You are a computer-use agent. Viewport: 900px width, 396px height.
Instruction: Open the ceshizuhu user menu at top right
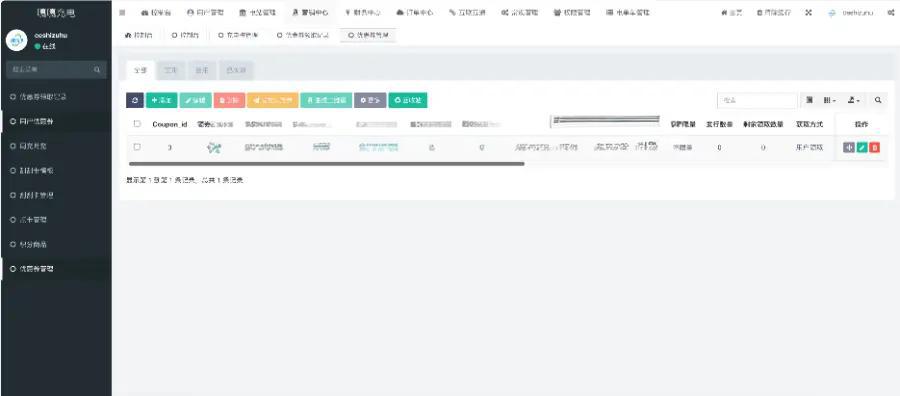[851, 13]
